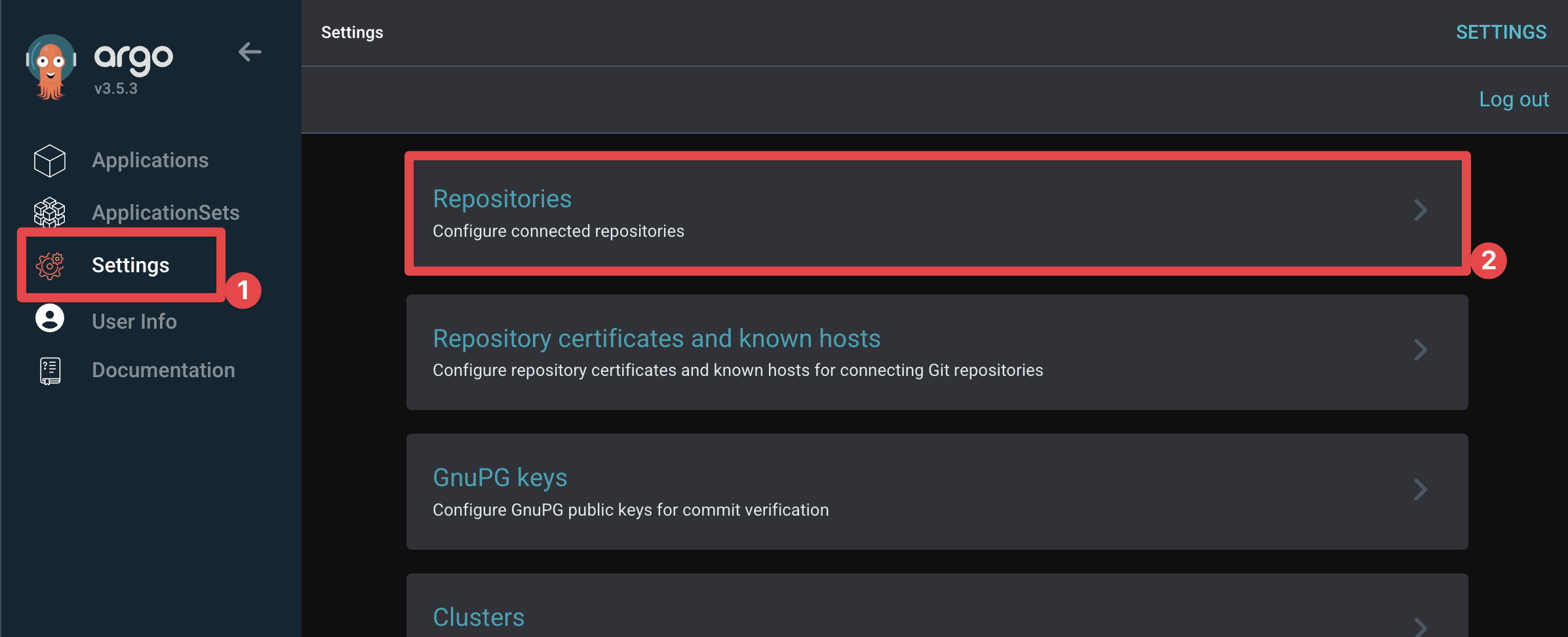Click the Documentation book icon
This screenshot has width=1568, height=637.
tap(50, 371)
